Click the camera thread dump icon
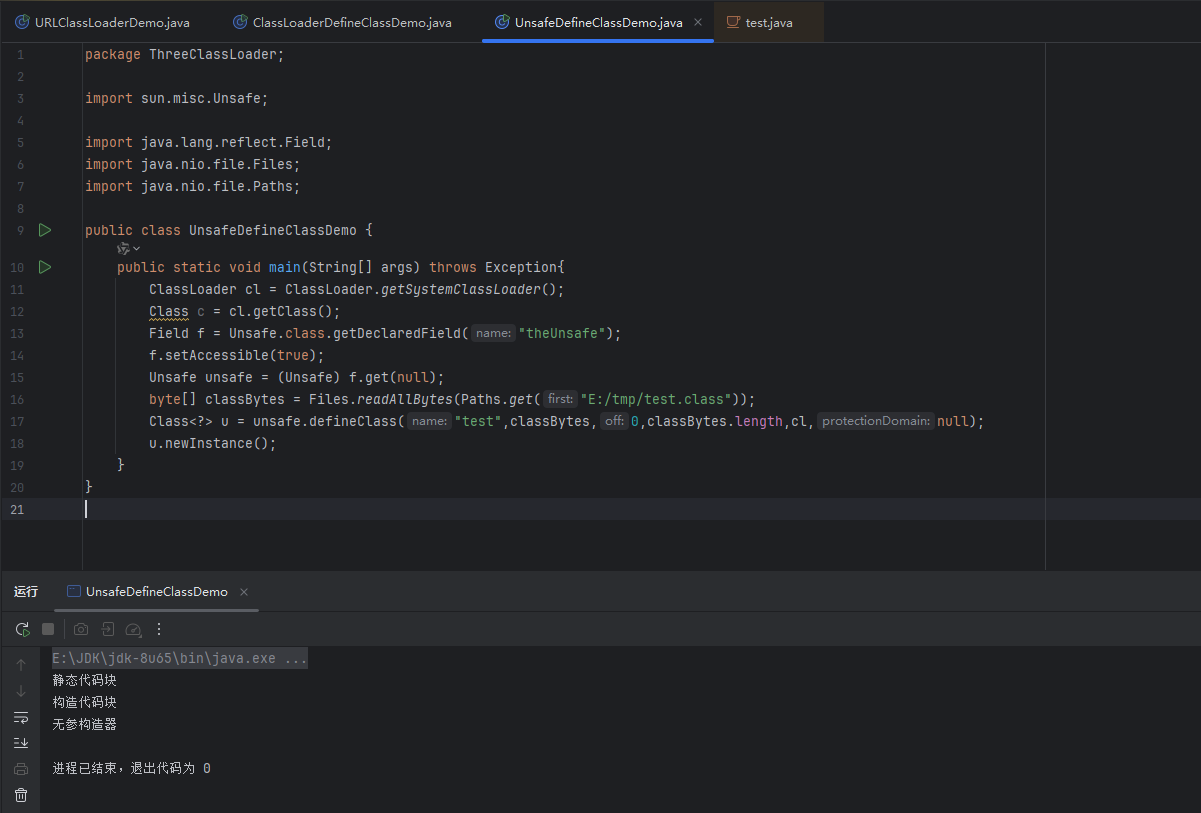1201x813 pixels. tap(81, 629)
